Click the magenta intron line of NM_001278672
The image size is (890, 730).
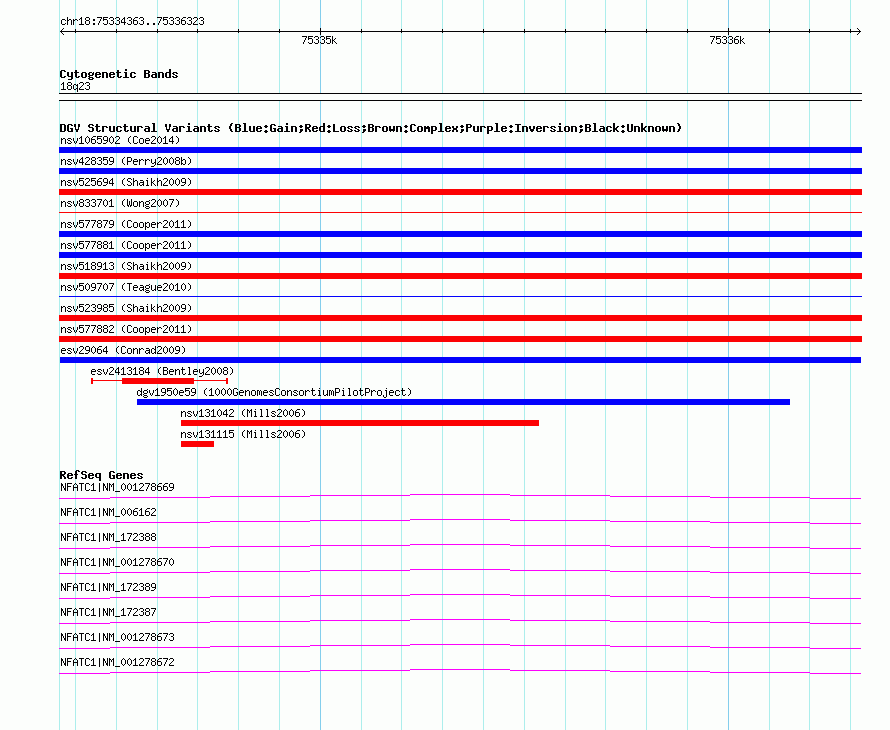[x=460, y=672]
